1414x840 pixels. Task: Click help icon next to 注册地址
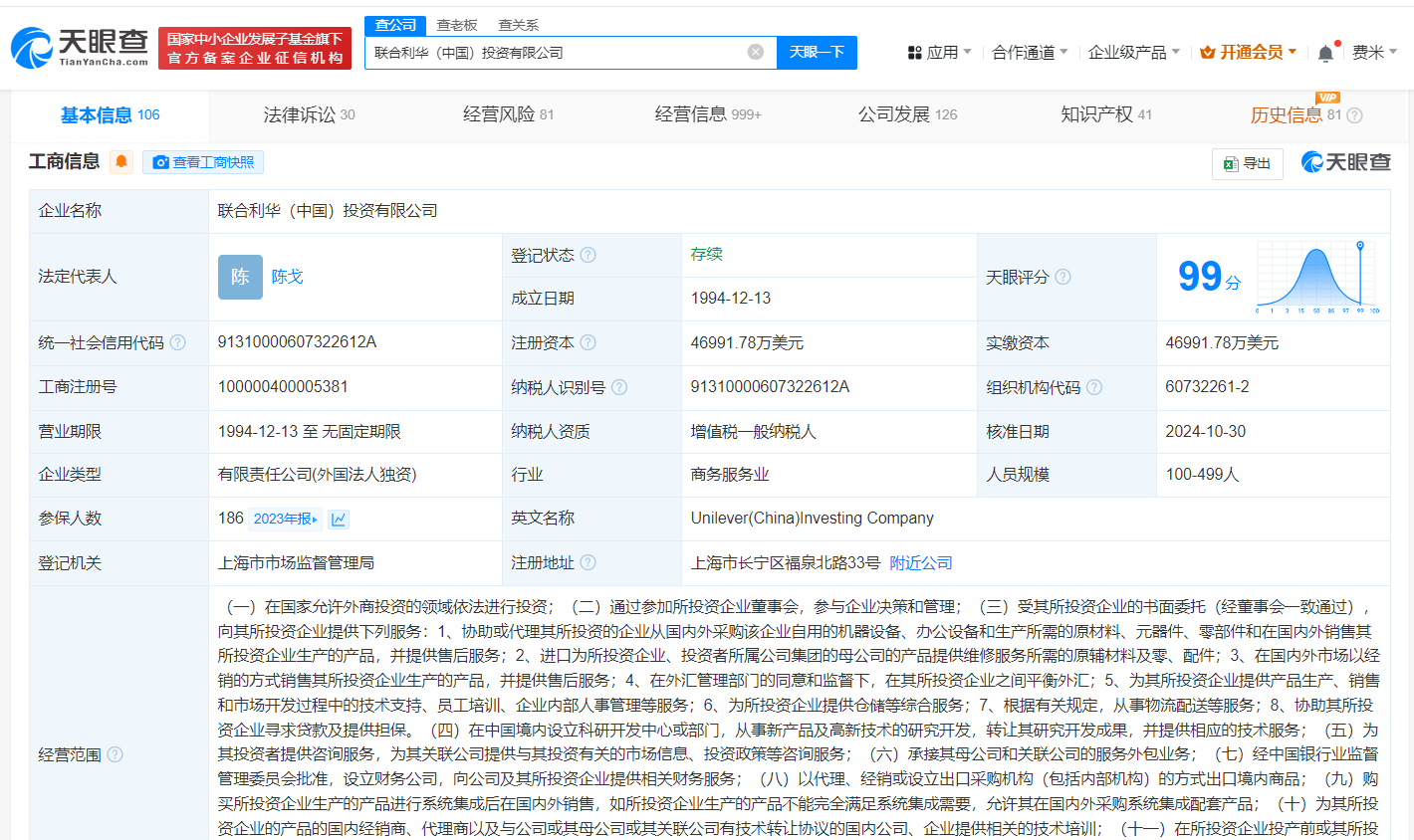pyautogui.click(x=589, y=562)
